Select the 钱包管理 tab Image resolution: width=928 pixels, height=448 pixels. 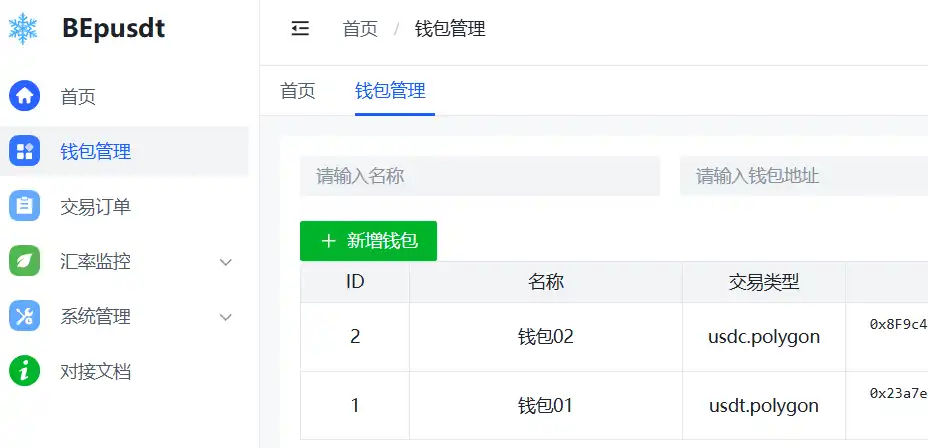click(391, 91)
